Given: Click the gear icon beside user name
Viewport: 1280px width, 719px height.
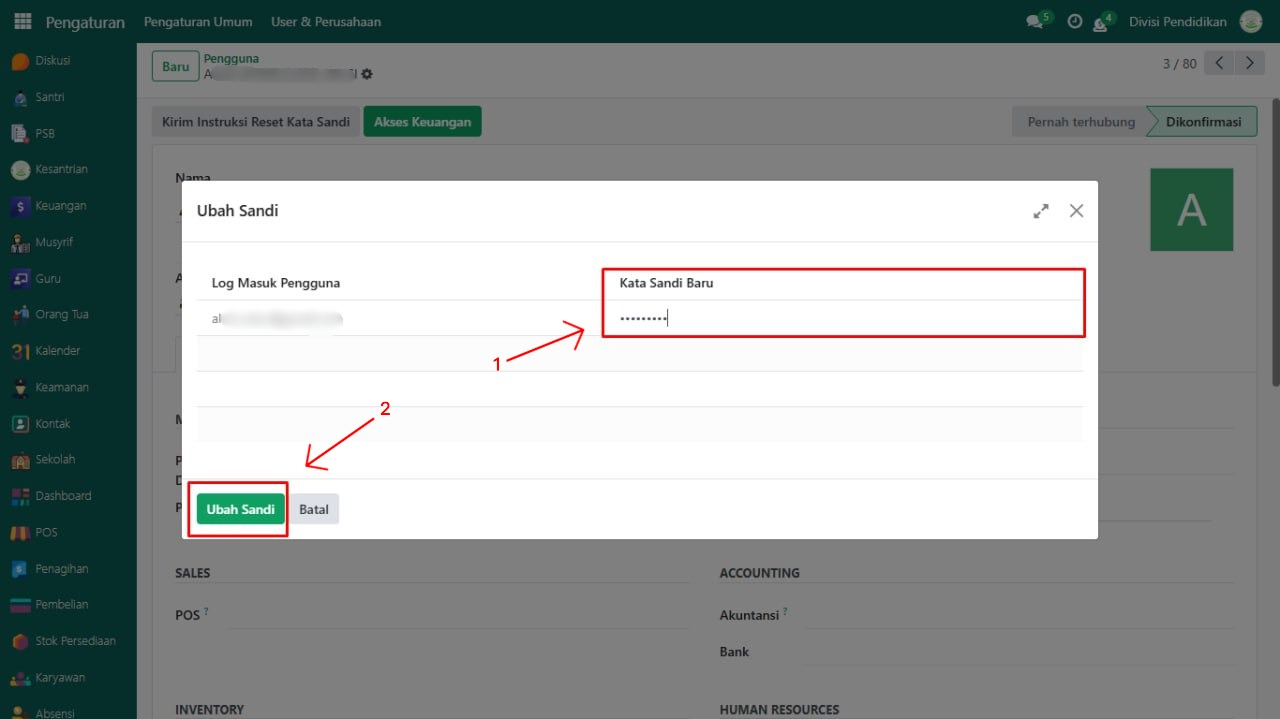Looking at the screenshot, I should point(367,74).
